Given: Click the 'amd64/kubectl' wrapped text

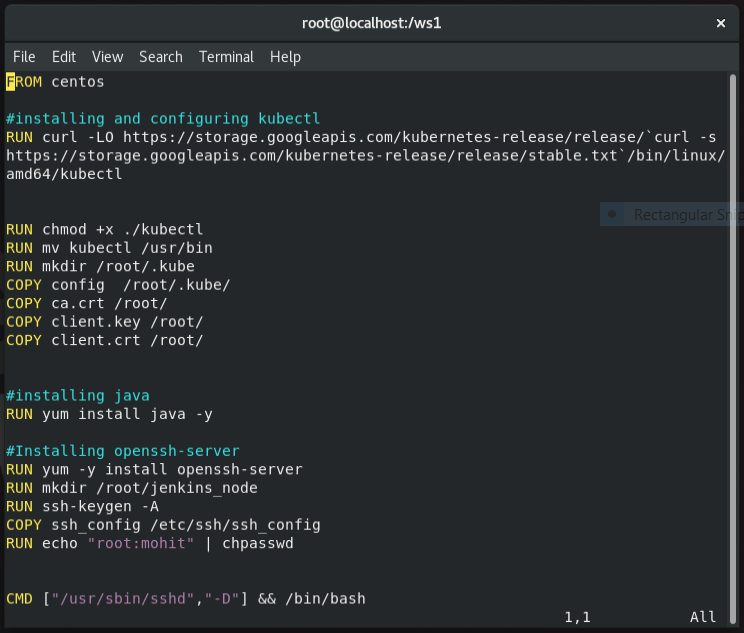Looking at the screenshot, I should pyautogui.click(x=64, y=174).
